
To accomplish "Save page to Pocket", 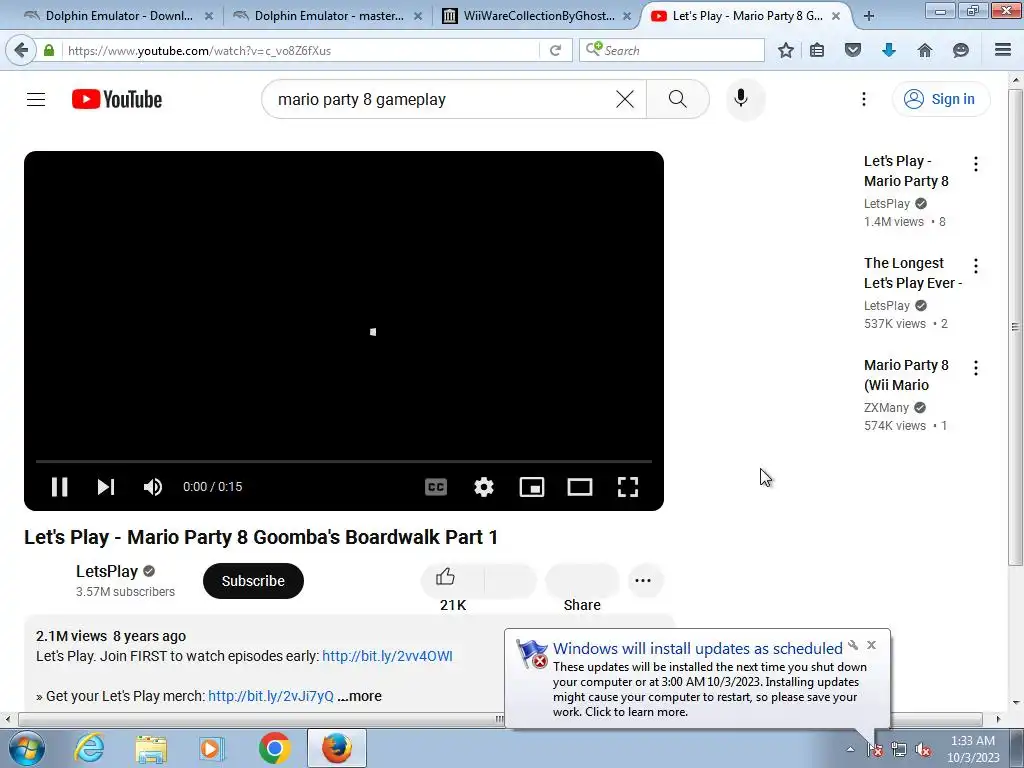I will tap(853, 50).
